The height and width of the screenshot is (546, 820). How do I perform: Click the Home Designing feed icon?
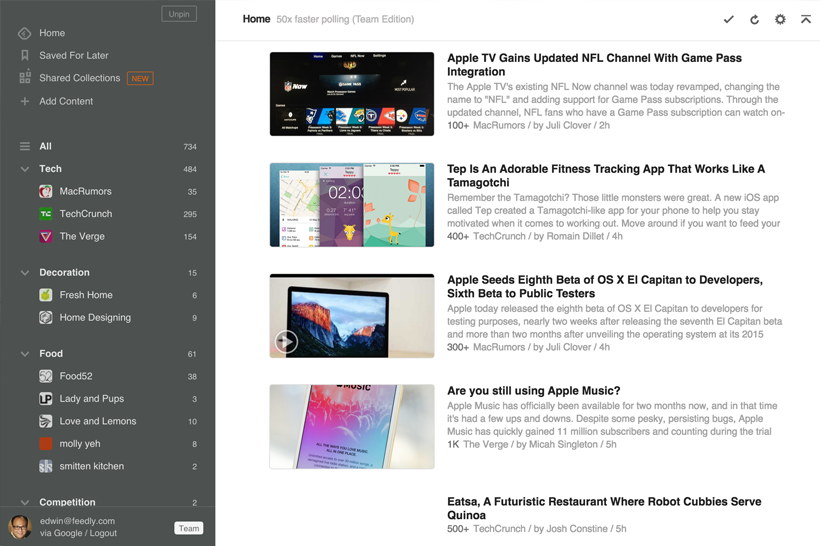click(x=45, y=317)
